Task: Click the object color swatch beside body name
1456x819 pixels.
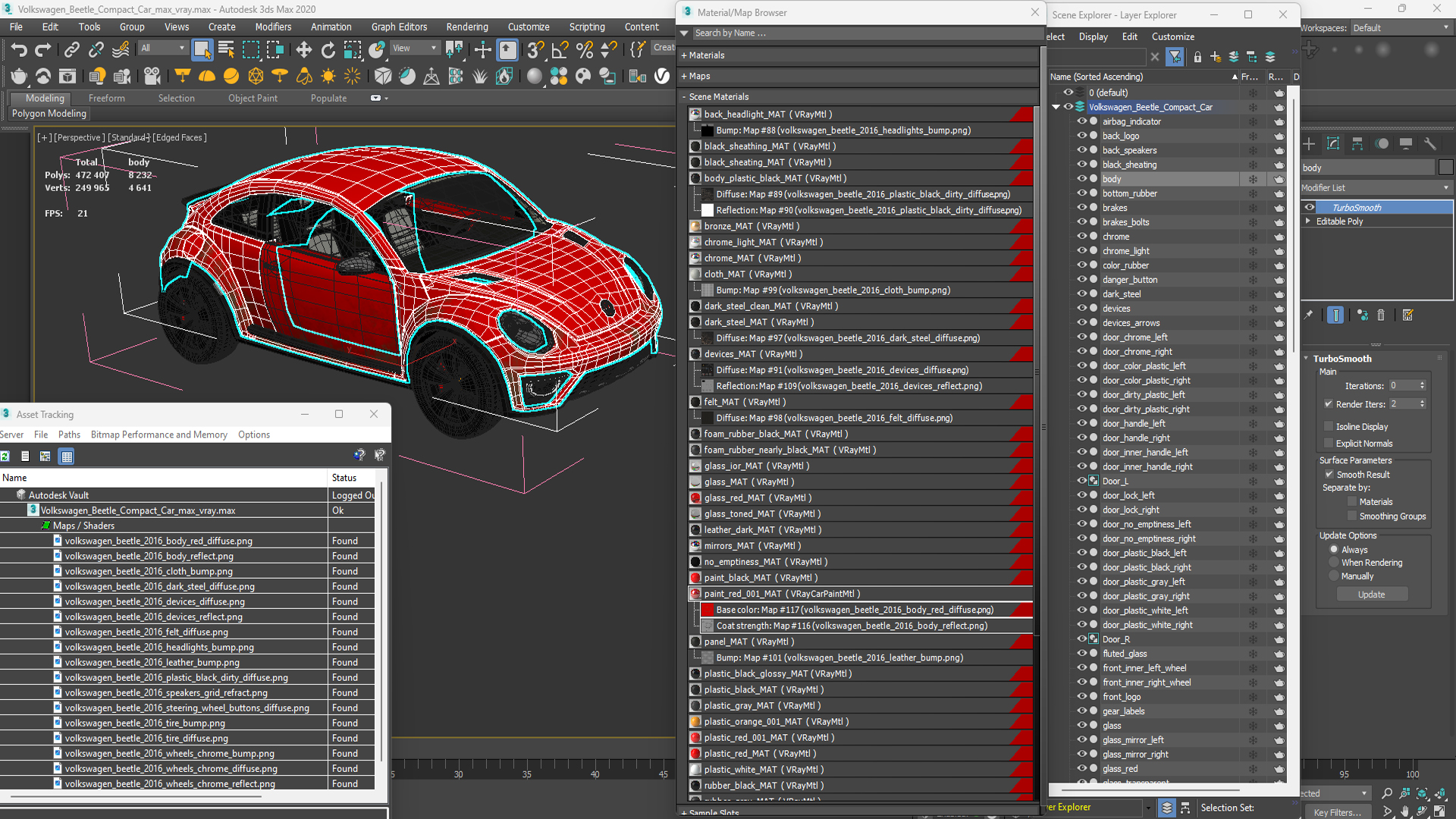Action: pos(1446,168)
